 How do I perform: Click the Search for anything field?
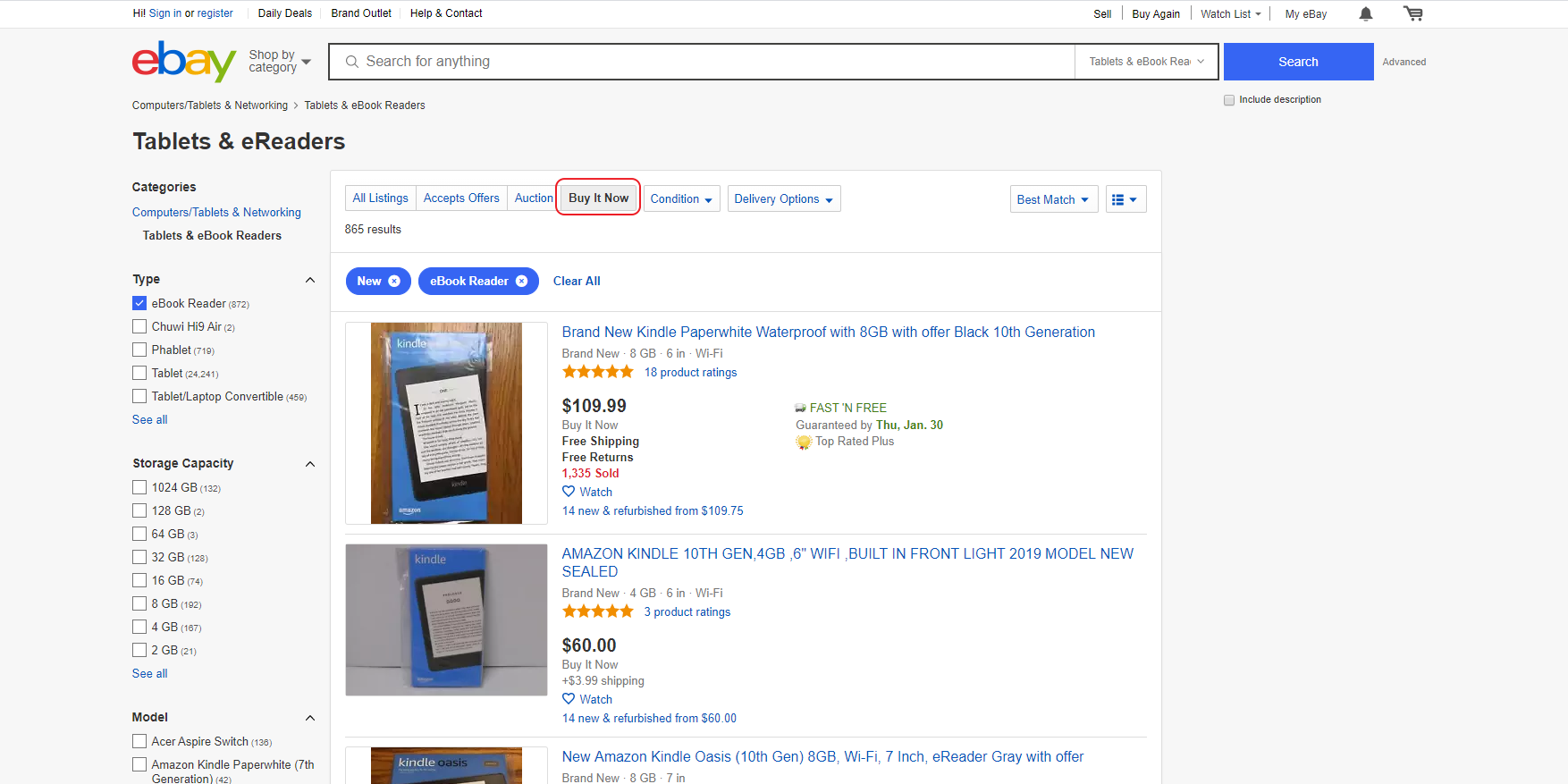coord(702,62)
